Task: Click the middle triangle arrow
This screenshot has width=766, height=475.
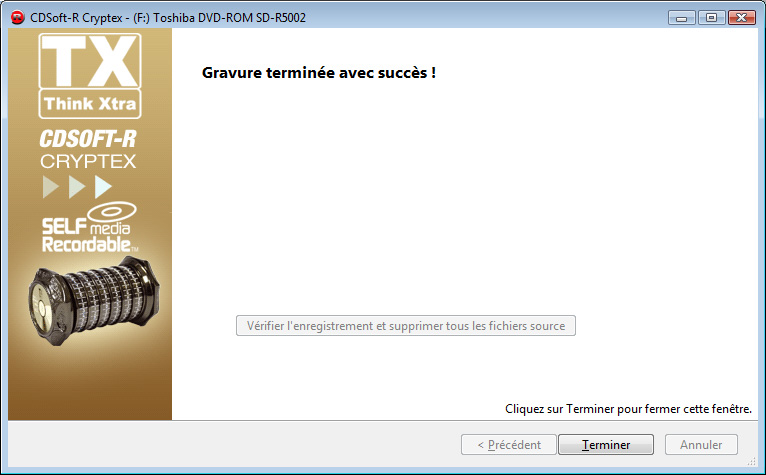Action: pos(77,187)
